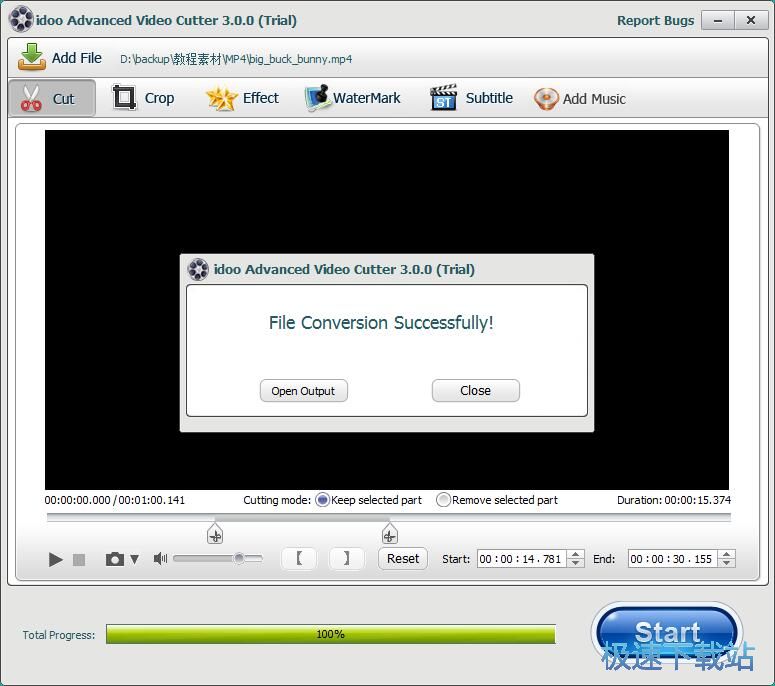Click the film reel icon in dialog title
775x686 pixels.
[198, 269]
